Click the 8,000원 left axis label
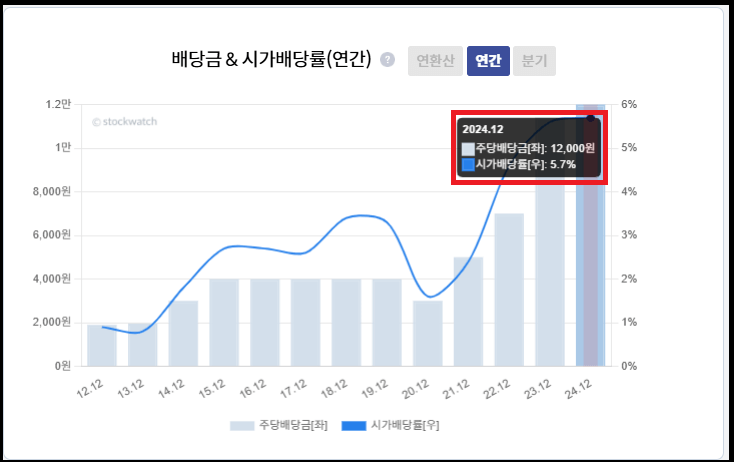734x462 pixels. 51,191
